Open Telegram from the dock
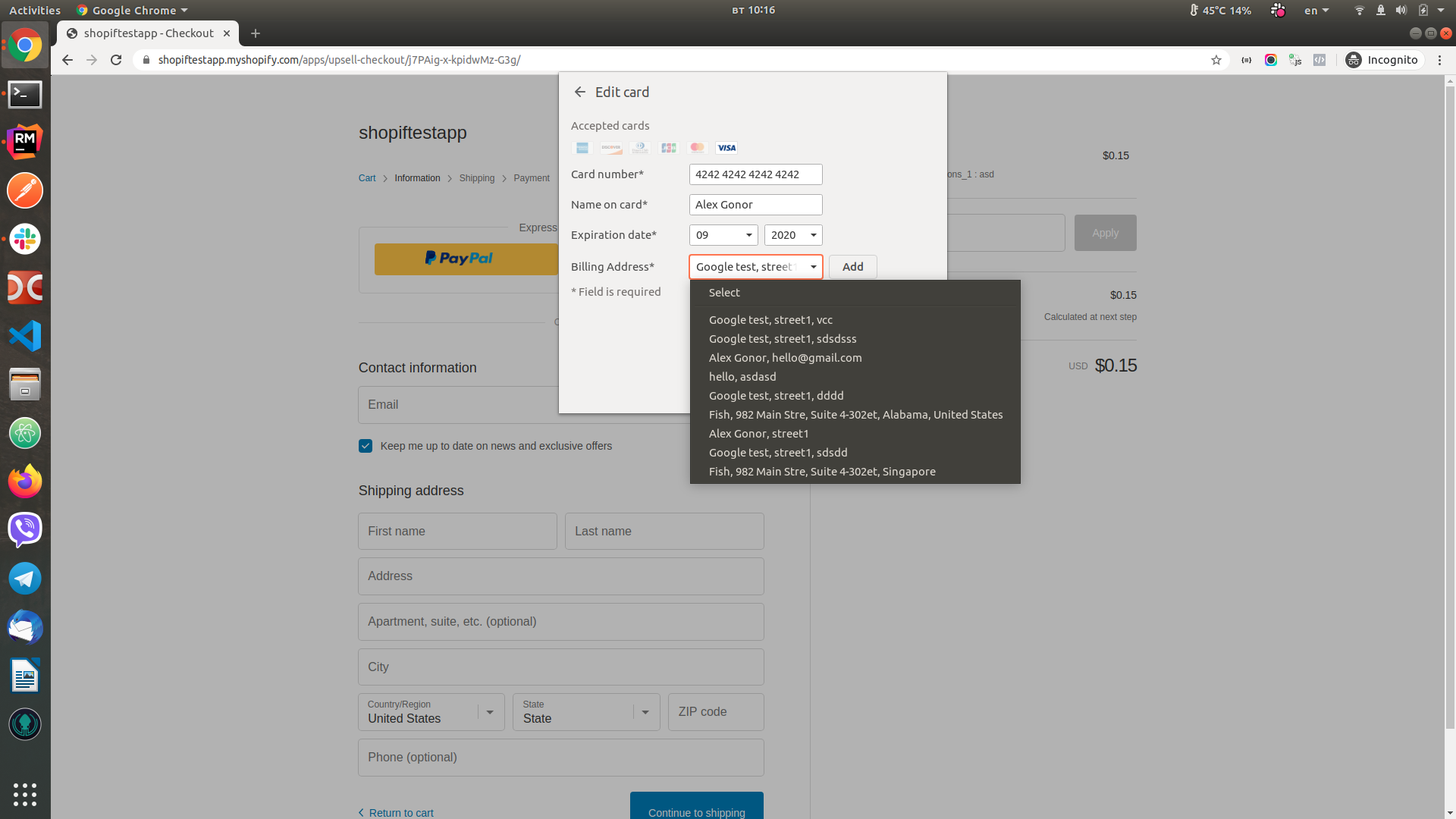This screenshot has height=819, width=1456. click(25, 579)
